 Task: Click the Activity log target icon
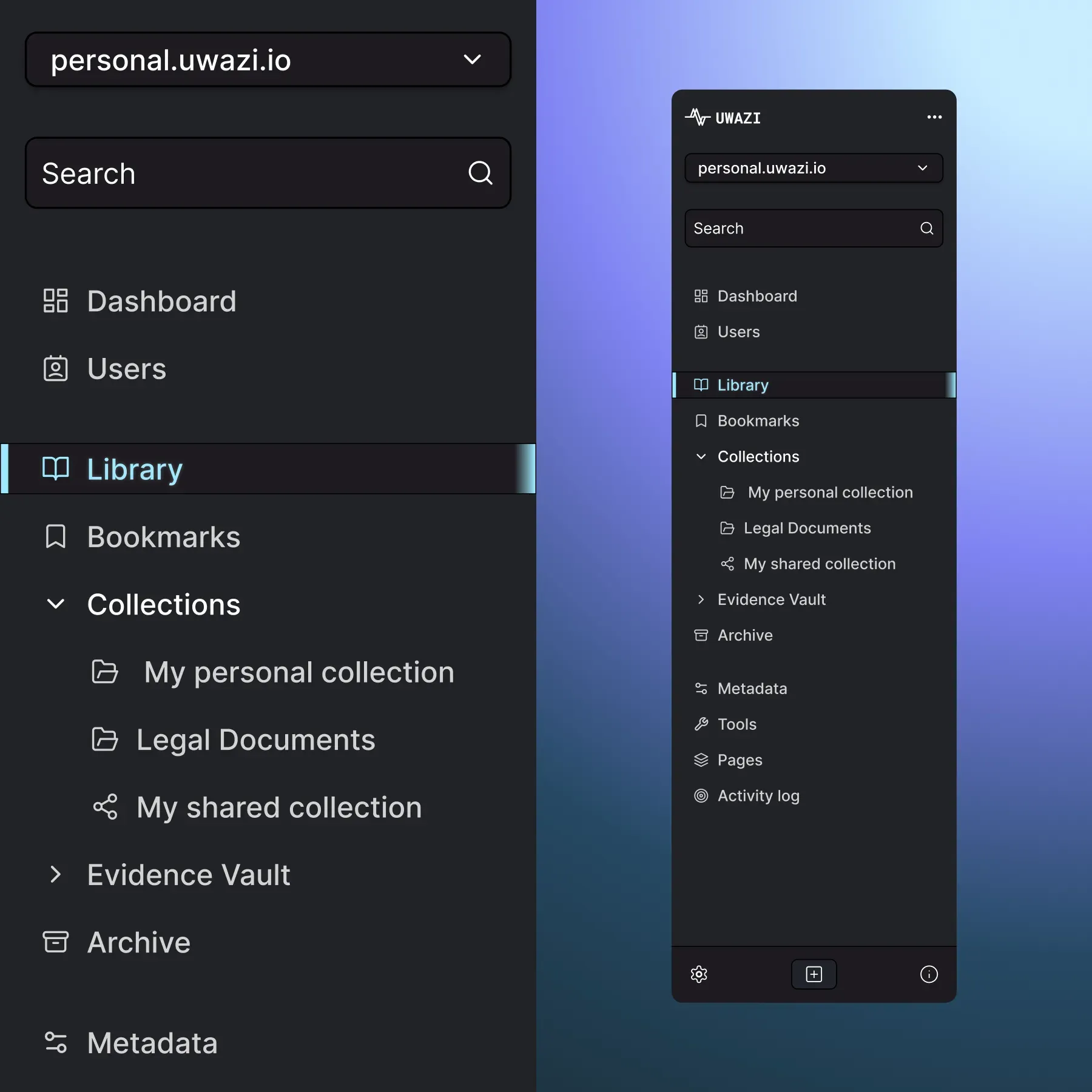coord(701,796)
